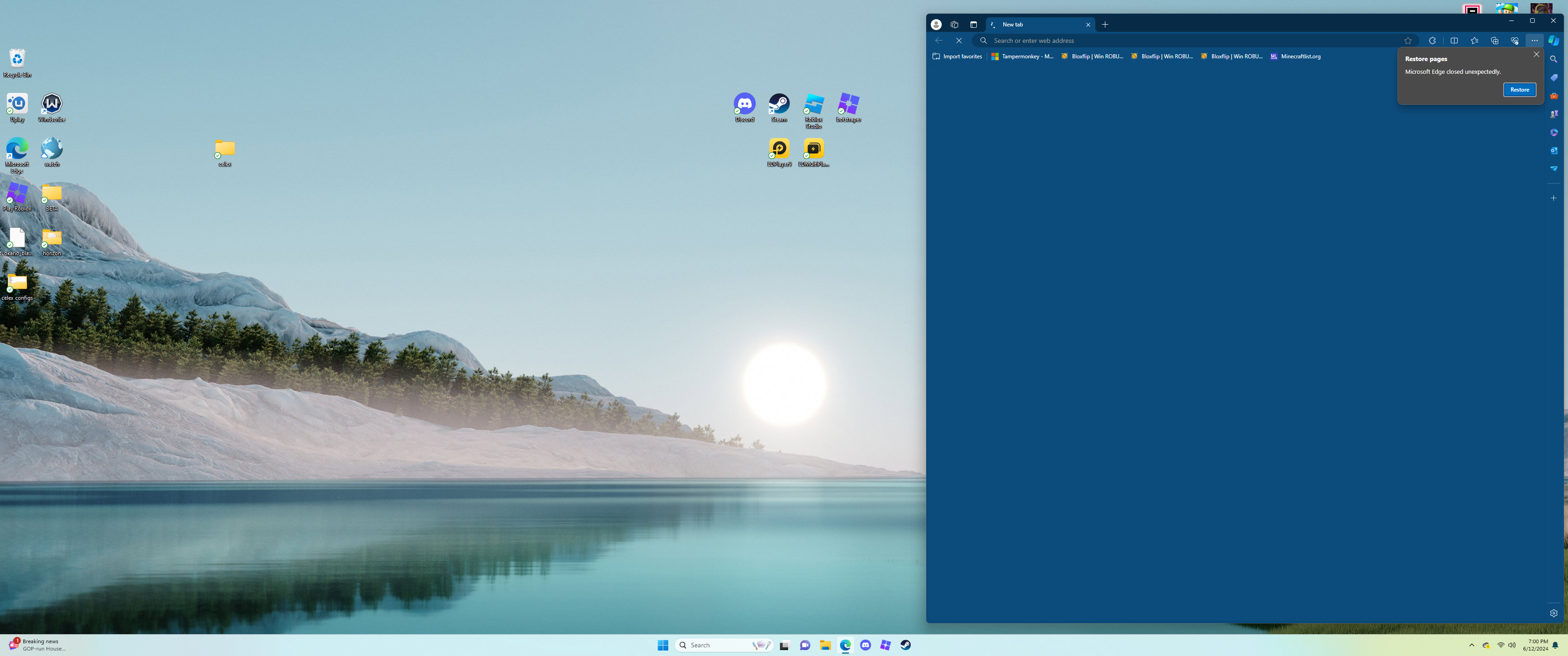Open the profile avatar menu
This screenshot has height=656, width=1568.
936,25
